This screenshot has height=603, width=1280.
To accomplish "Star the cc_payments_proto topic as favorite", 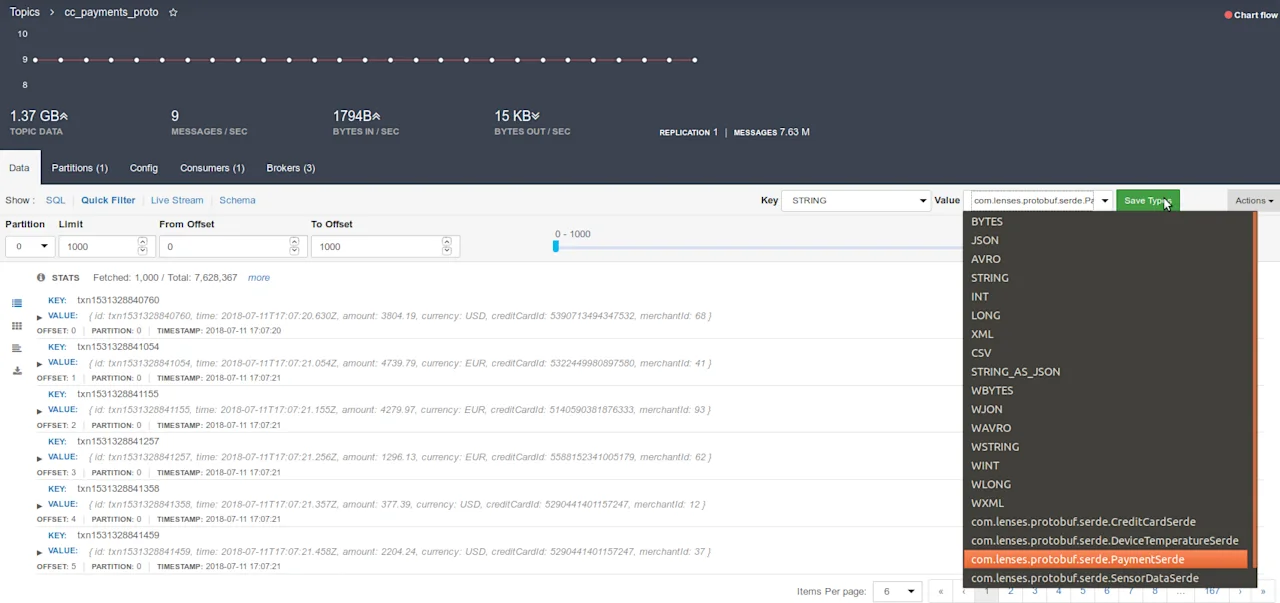I will click(173, 12).
